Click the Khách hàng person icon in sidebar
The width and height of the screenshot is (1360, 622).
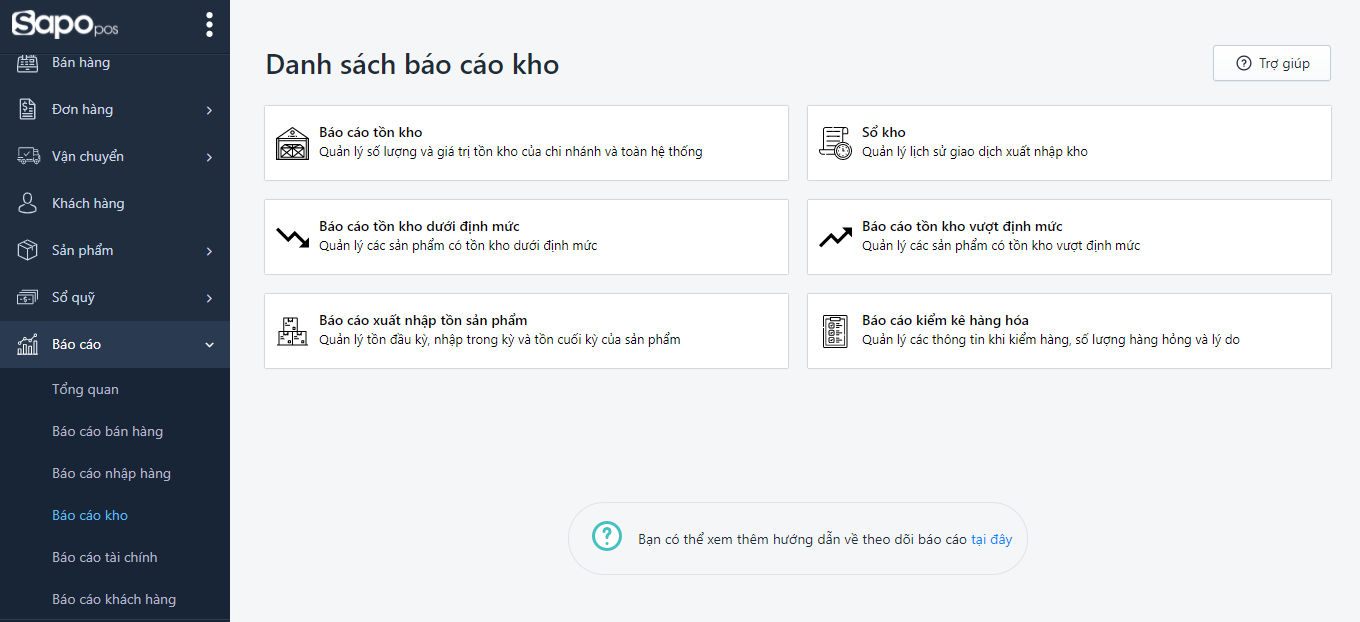28,203
